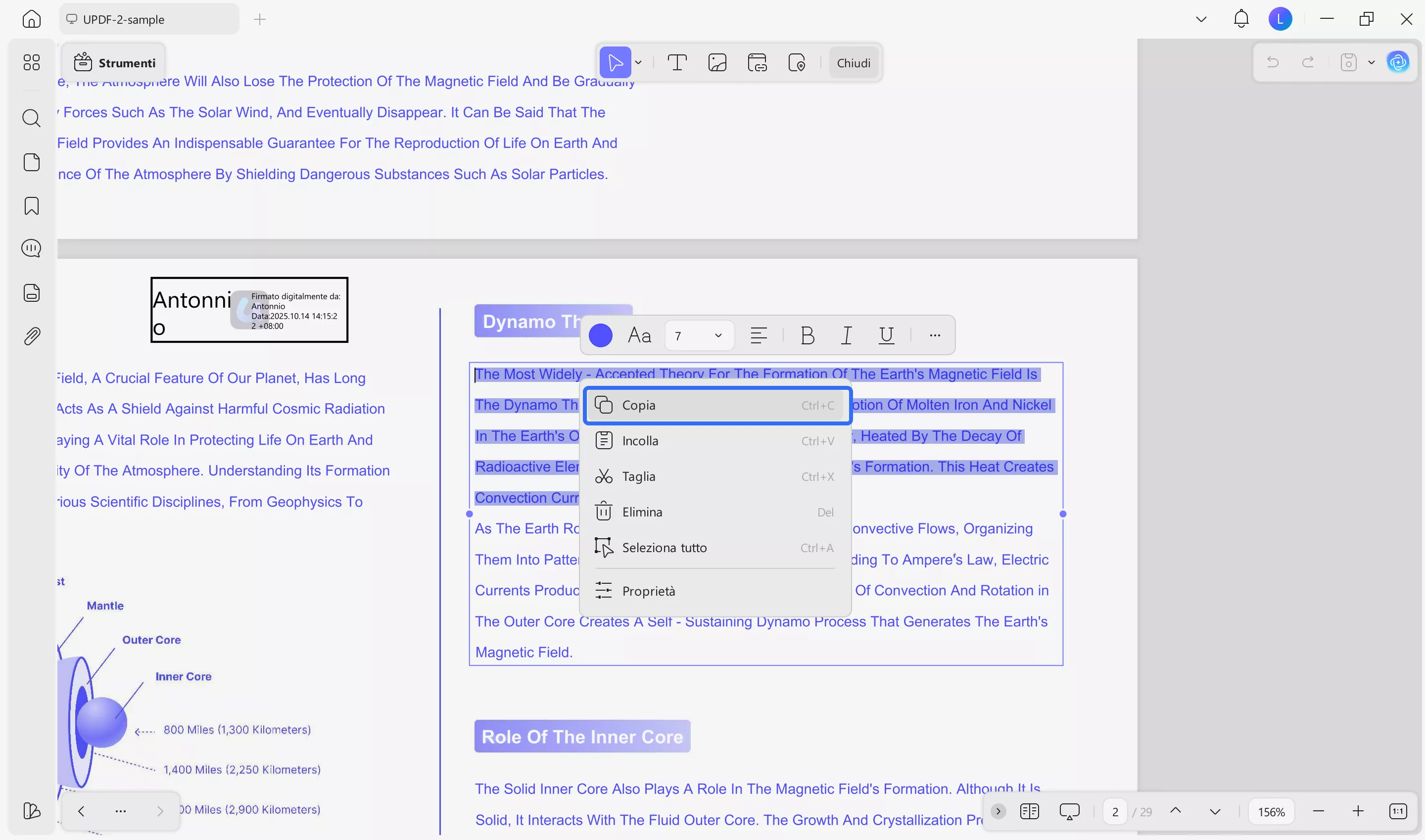The height and width of the screenshot is (840, 1425).
Task: Open the notifications bell icon
Action: coord(1241,19)
